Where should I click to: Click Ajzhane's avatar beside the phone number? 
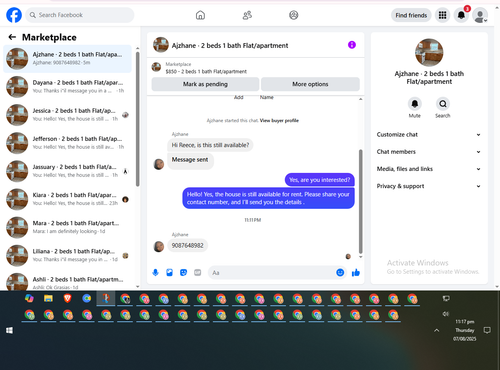coord(159,247)
